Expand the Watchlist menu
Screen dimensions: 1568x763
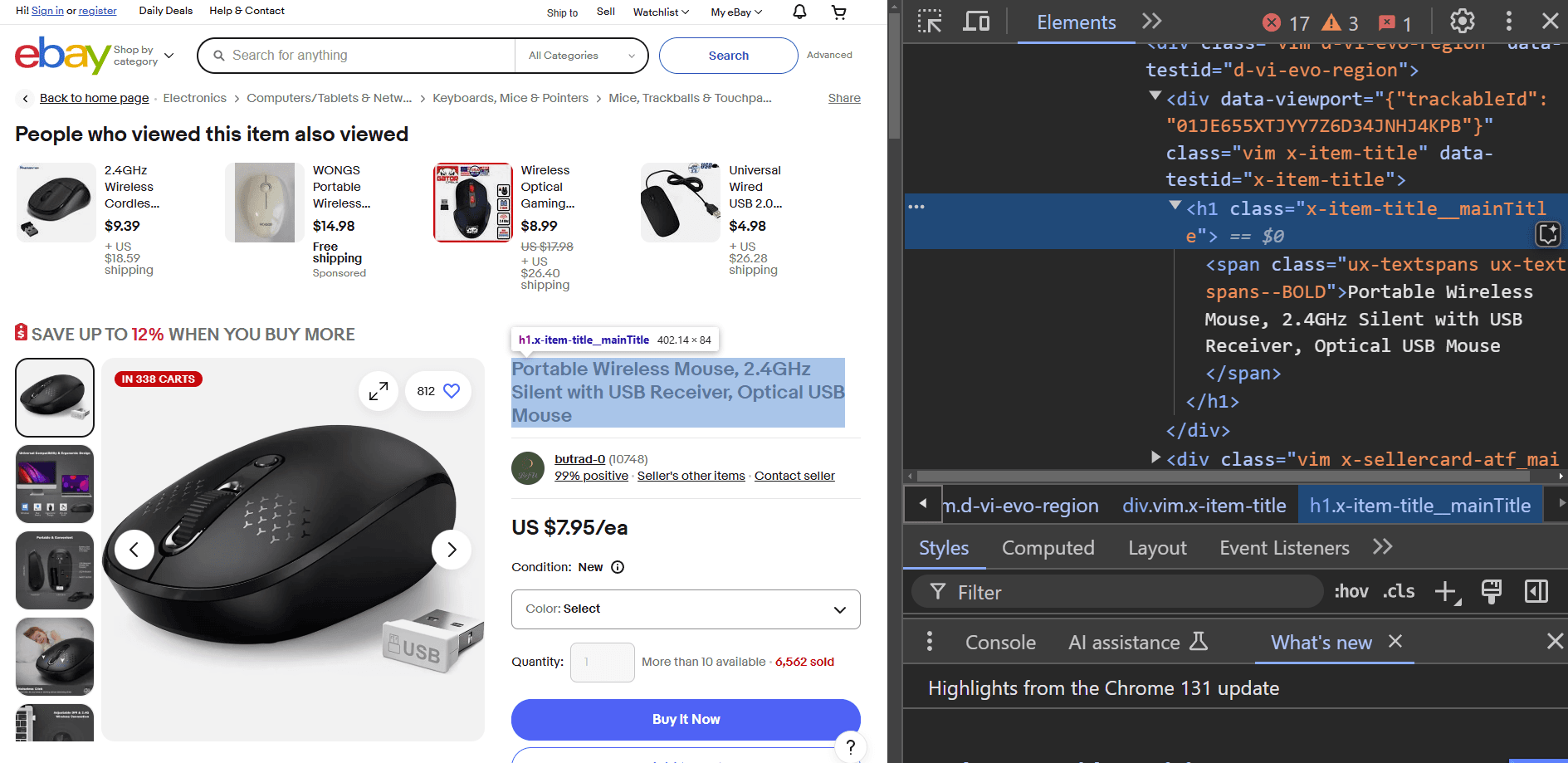point(661,12)
